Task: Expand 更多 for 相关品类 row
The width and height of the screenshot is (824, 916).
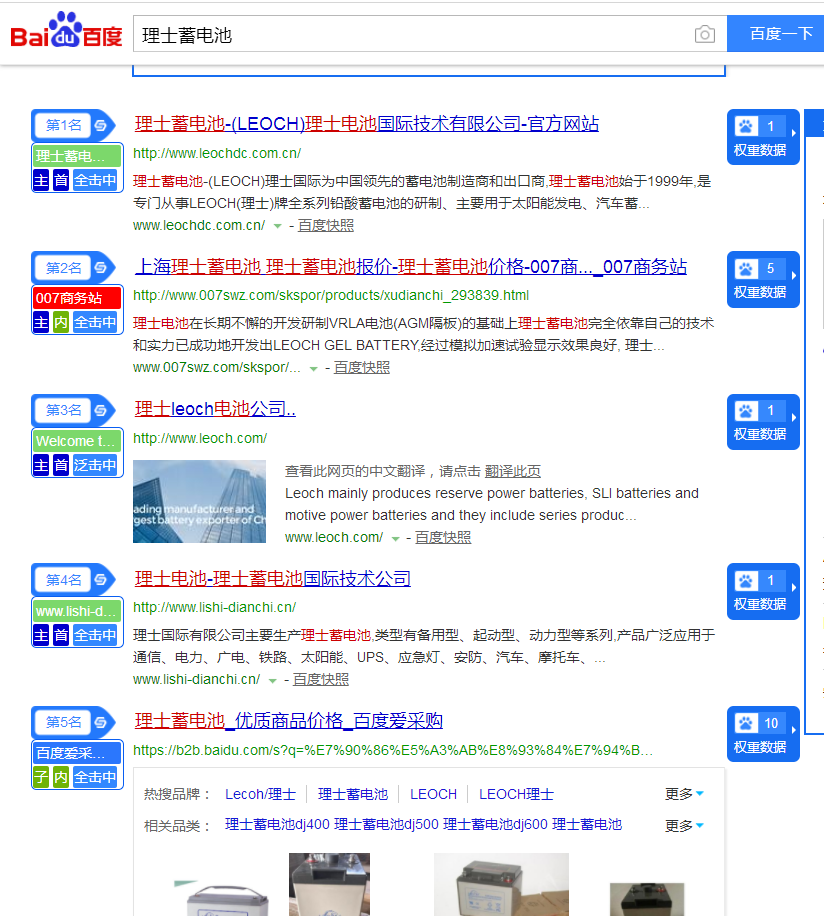Action: click(684, 825)
